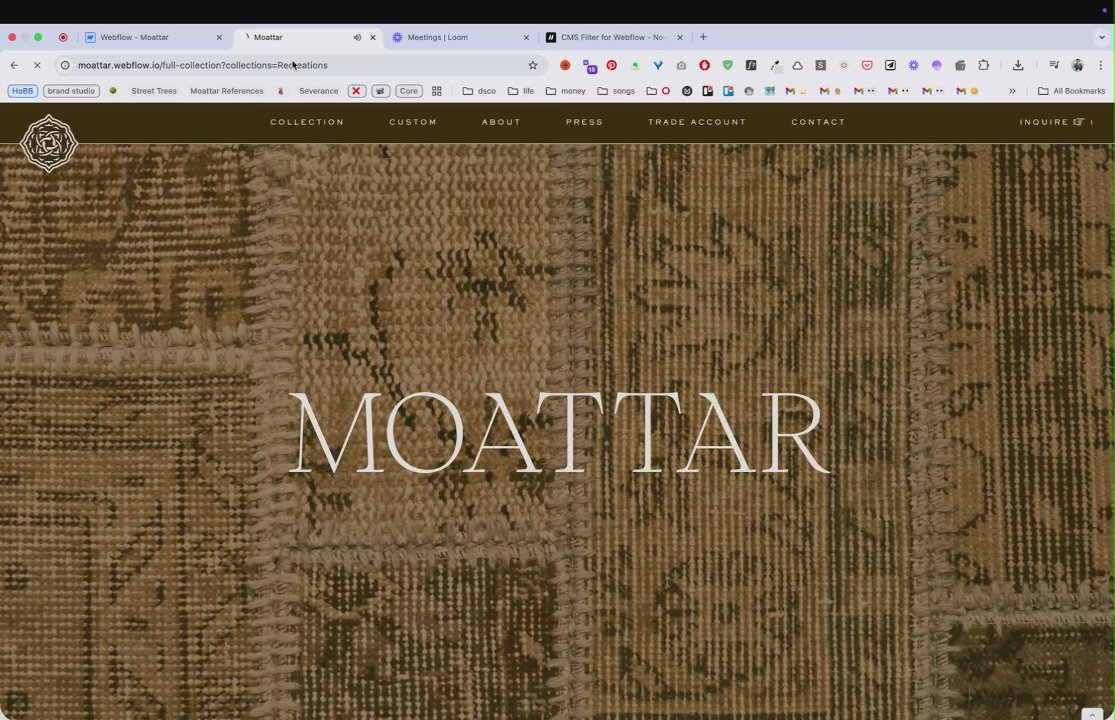Open the Pocket extension icon
Viewport: 1115px width, 720px height.
click(867, 65)
